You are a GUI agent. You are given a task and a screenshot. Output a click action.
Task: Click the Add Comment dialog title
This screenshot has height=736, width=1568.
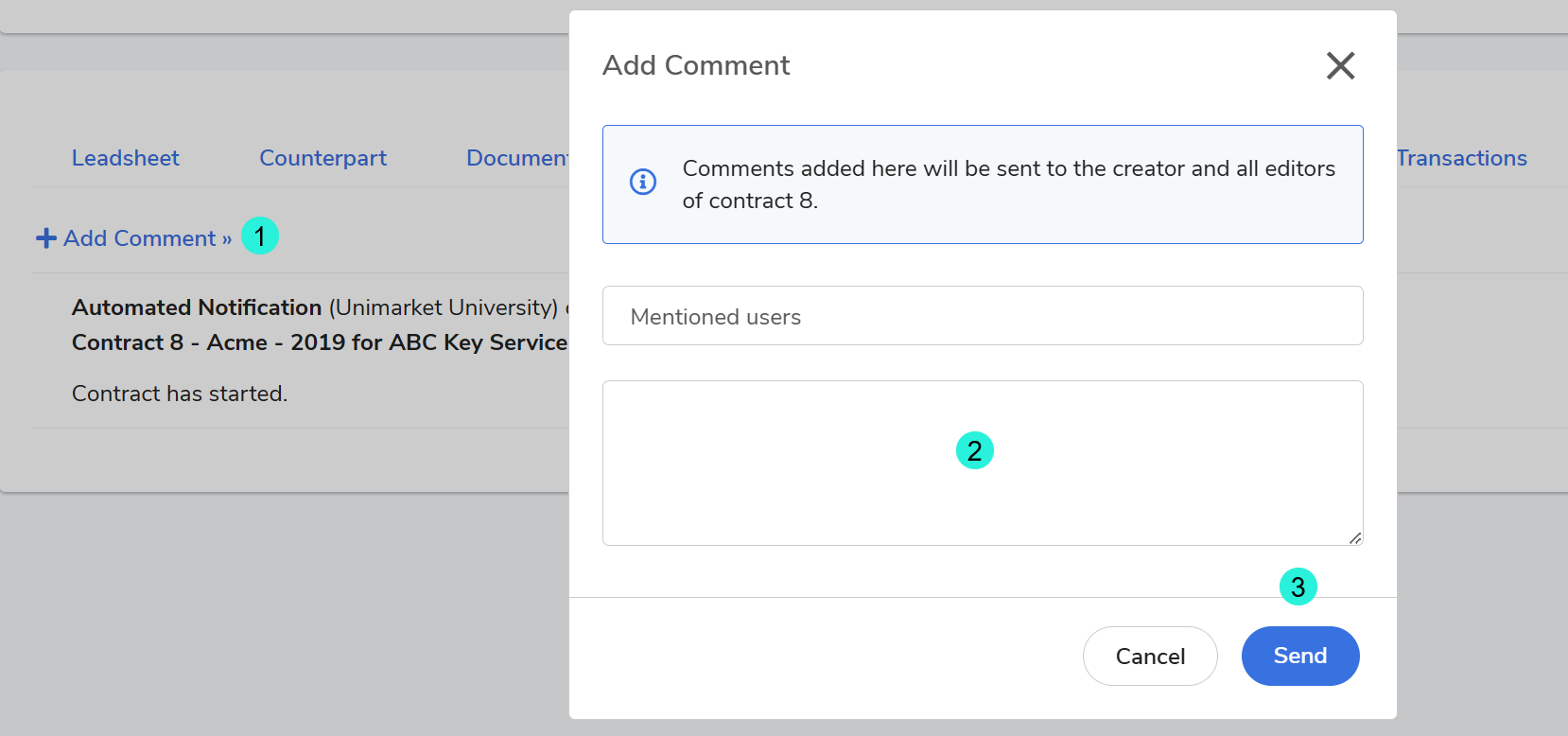coord(696,65)
